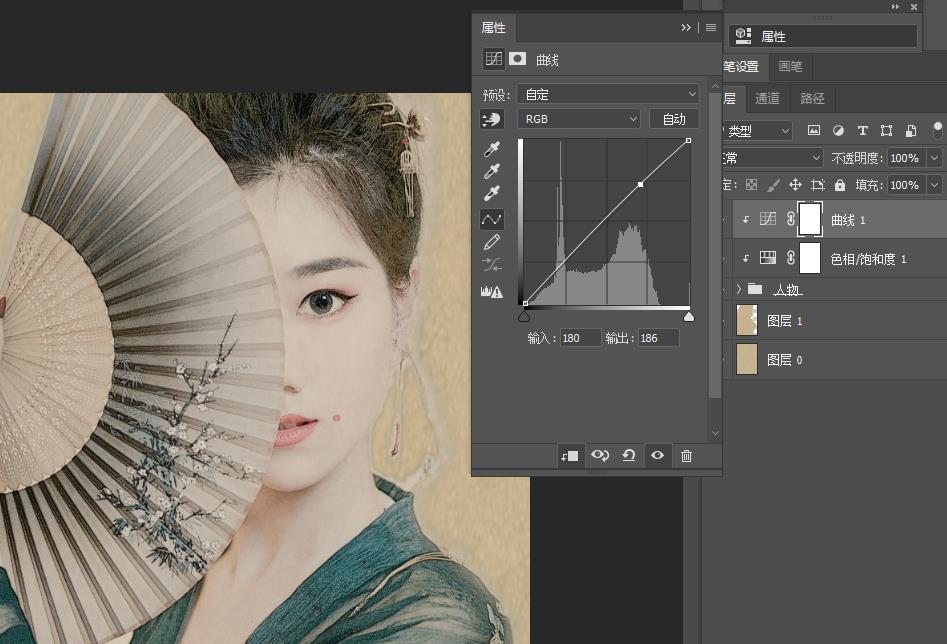This screenshot has height=644, width=947.
Task: Toggle adjustment layer visibility eye in Properties
Action: (x=657, y=456)
